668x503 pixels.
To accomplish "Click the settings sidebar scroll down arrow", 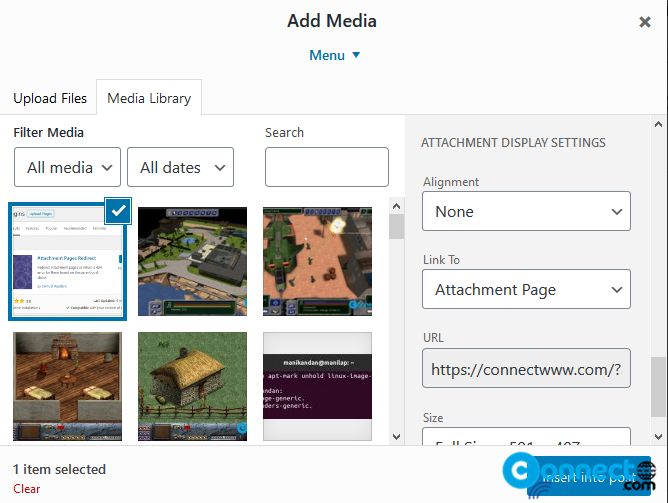I will (658, 437).
